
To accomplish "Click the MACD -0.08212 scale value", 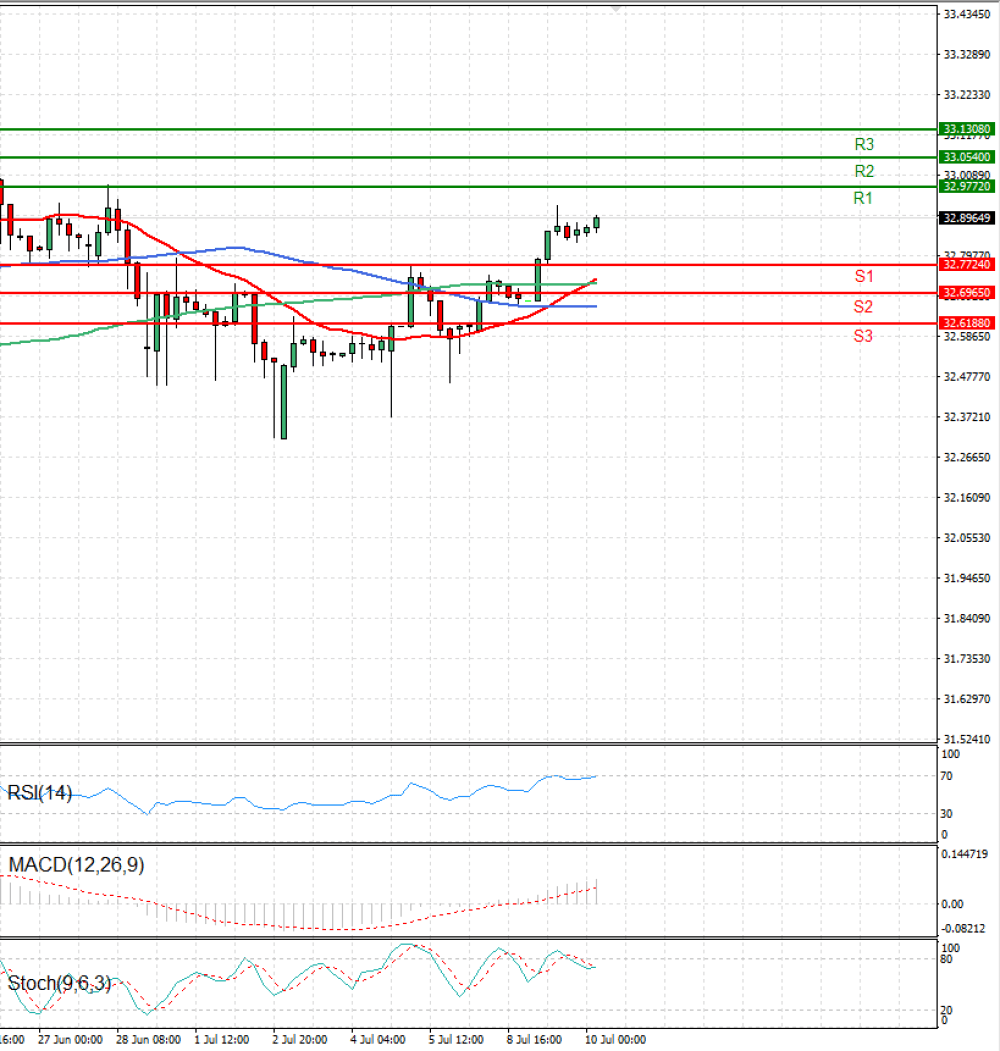I will [x=963, y=928].
